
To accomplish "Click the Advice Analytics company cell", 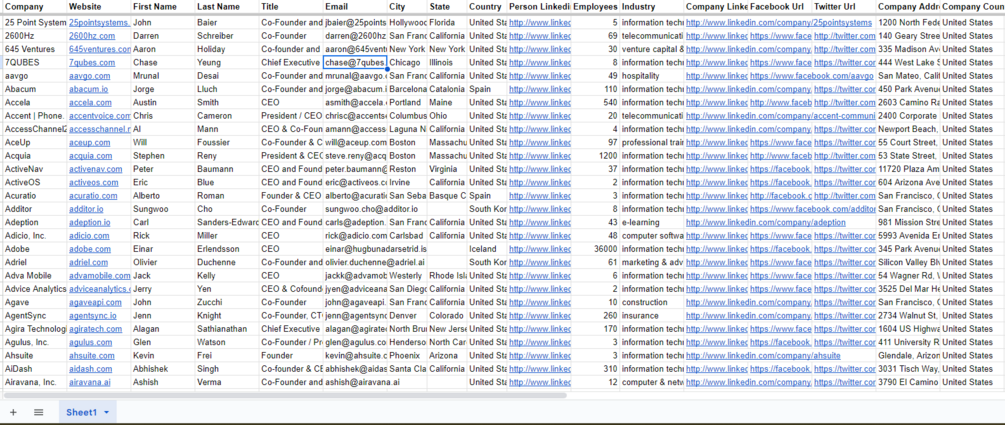I will pyautogui.click(x=34, y=289).
